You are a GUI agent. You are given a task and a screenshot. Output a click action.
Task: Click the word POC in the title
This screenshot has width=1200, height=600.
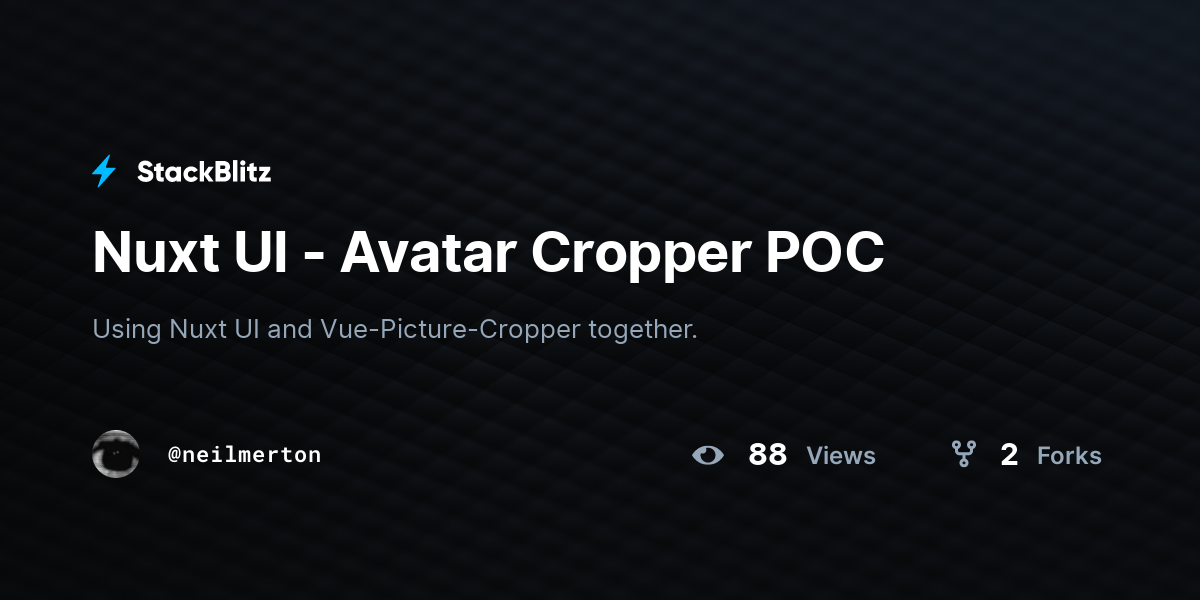tap(825, 253)
